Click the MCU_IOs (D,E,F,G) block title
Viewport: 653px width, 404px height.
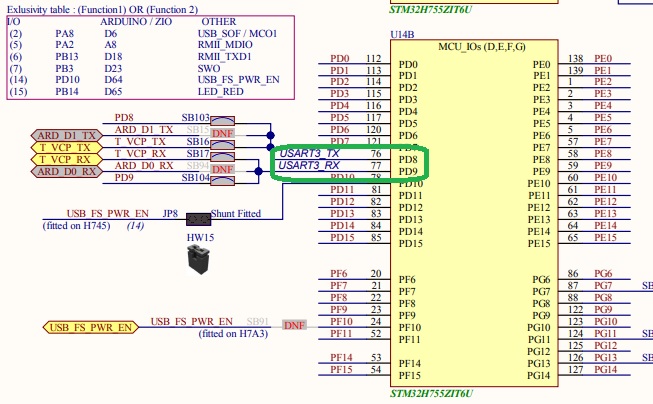point(482,47)
